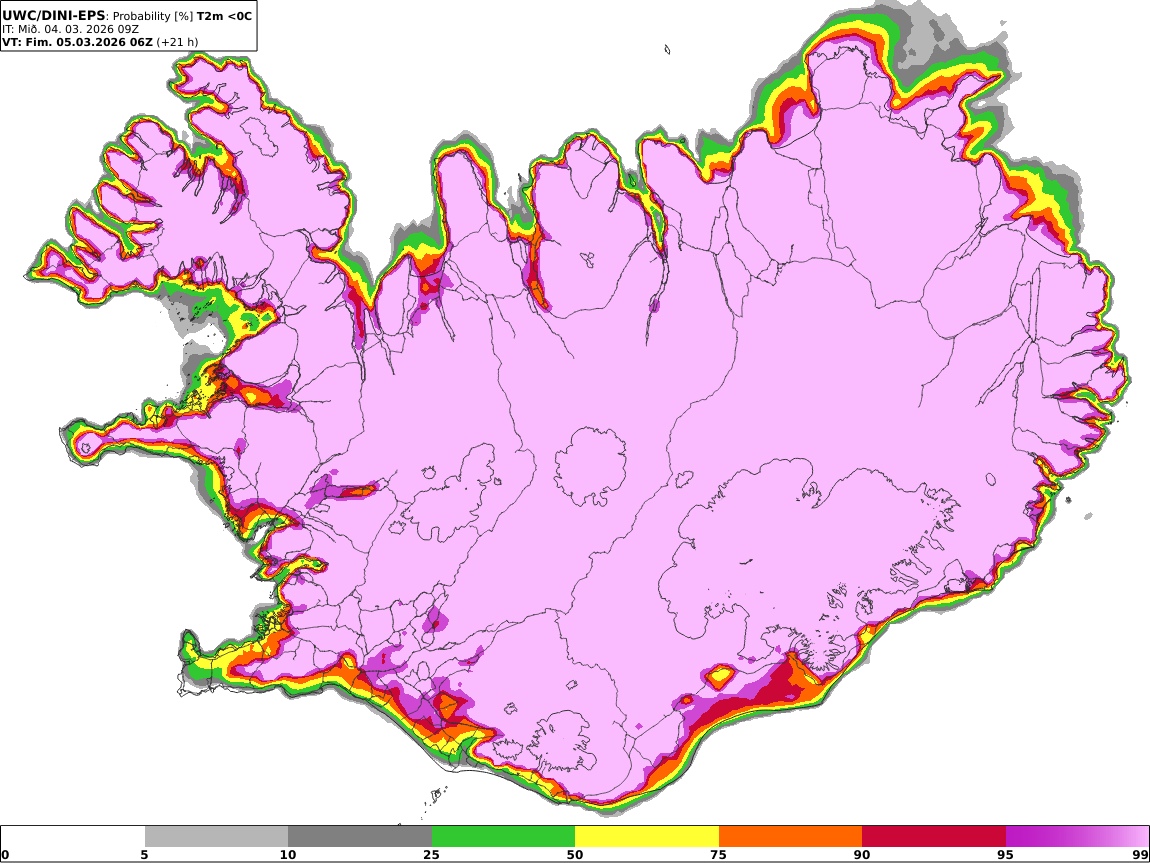Click the legend value '99'

1140,855
